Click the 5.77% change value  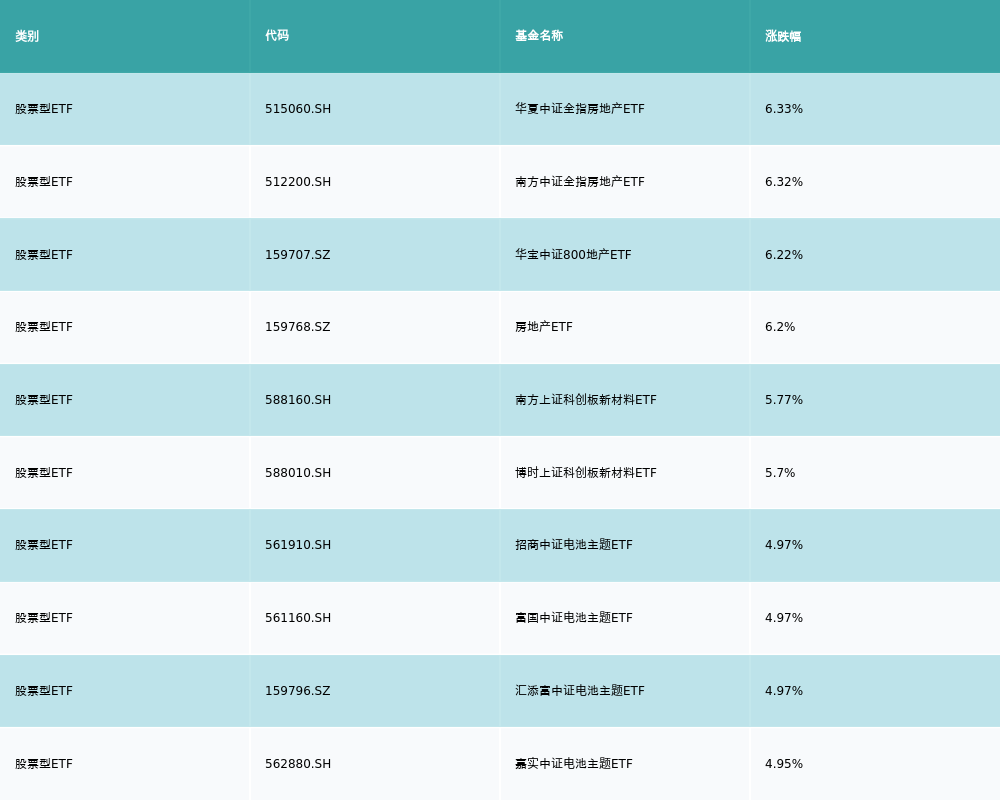784,400
